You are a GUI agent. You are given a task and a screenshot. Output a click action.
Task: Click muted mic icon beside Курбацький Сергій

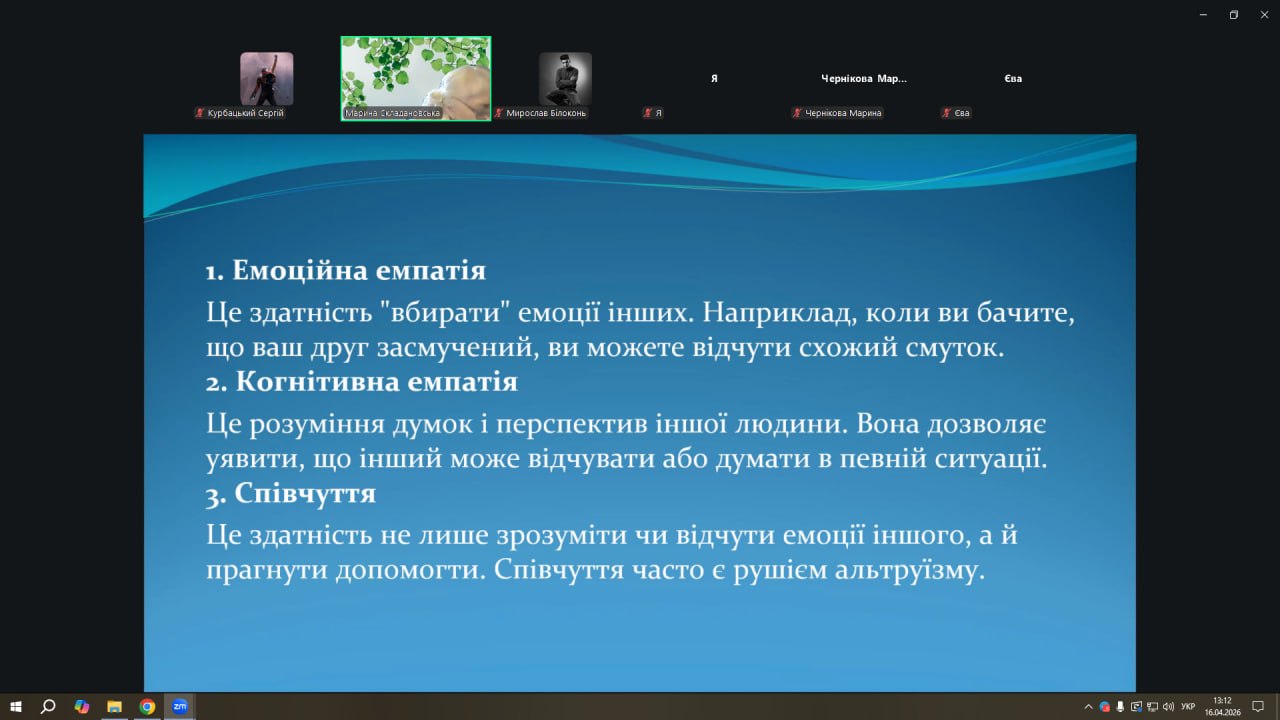pyautogui.click(x=200, y=113)
